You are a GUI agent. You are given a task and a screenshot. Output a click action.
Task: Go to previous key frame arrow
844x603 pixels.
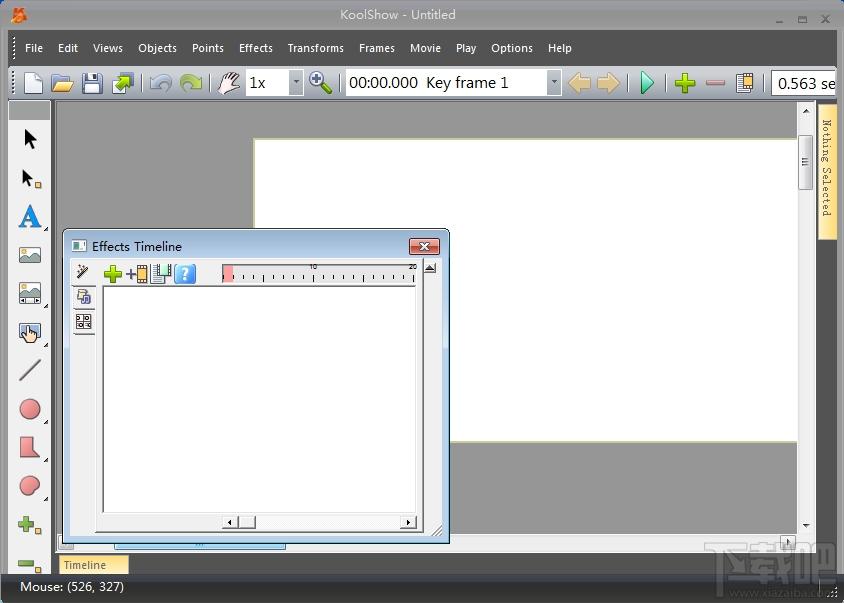point(579,83)
